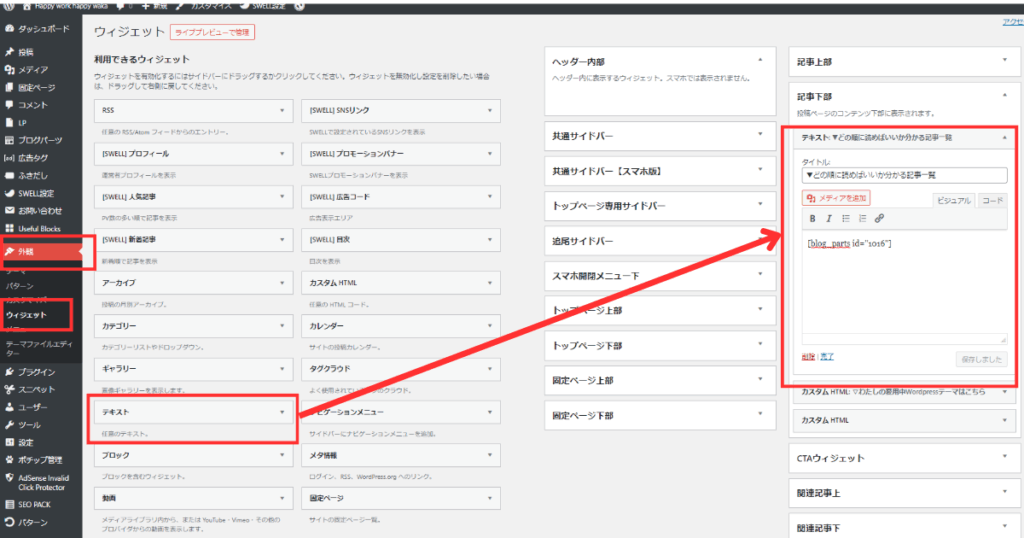Click the メディアを追加 button

pos(836,198)
